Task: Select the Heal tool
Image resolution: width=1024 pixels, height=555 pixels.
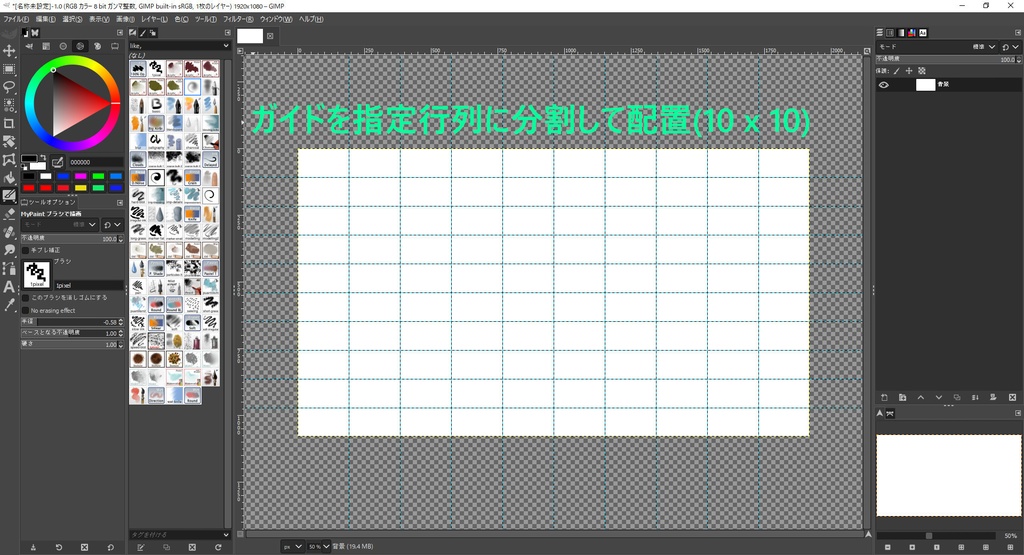Action: click(9, 232)
